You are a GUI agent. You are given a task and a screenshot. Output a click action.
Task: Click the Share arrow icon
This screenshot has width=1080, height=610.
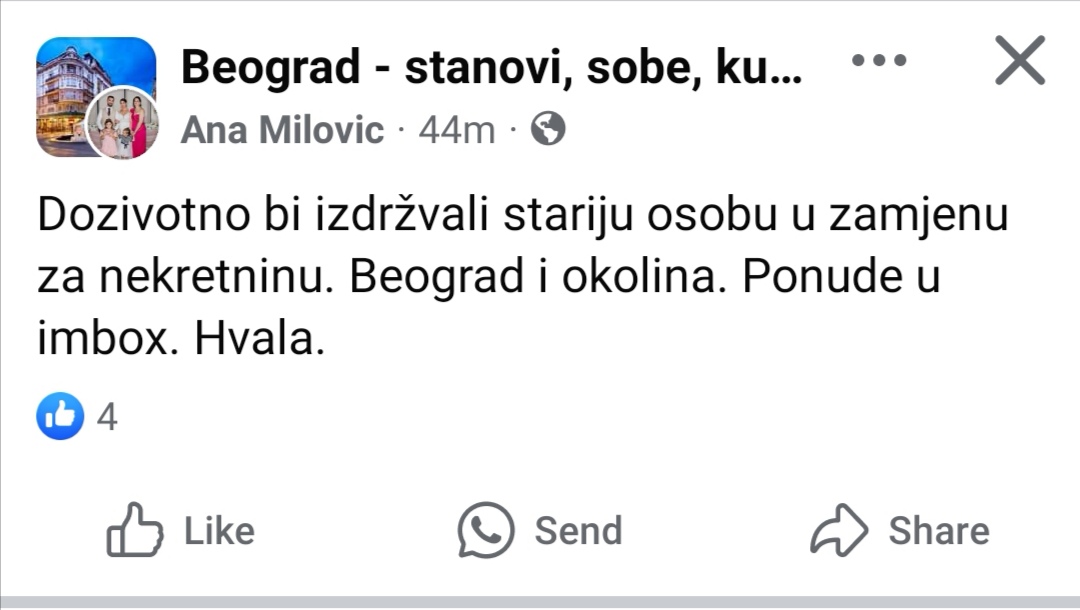(x=839, y=530)
